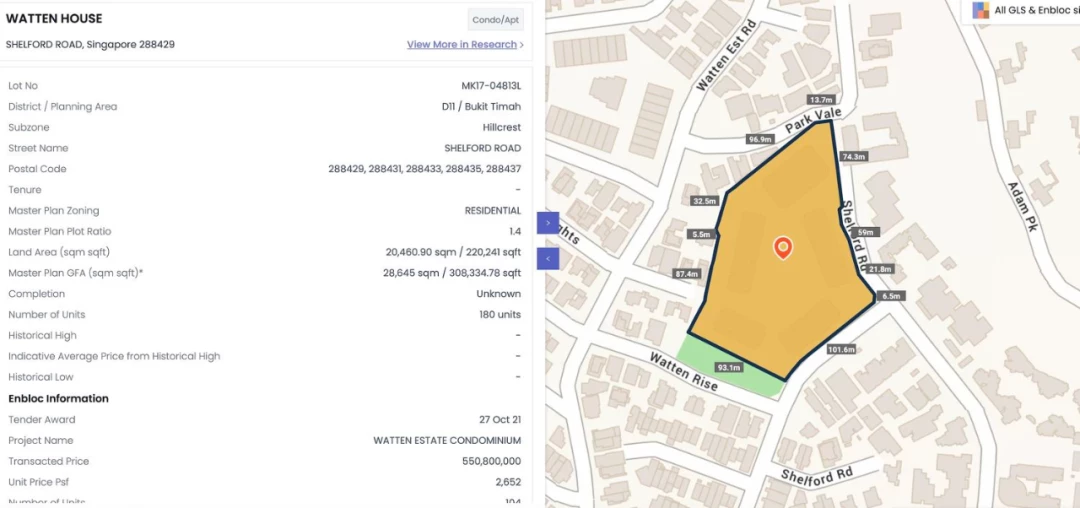1080x508 pixels.
Task: Click the 101.6m boundary length label
Action: click(841, 349)
